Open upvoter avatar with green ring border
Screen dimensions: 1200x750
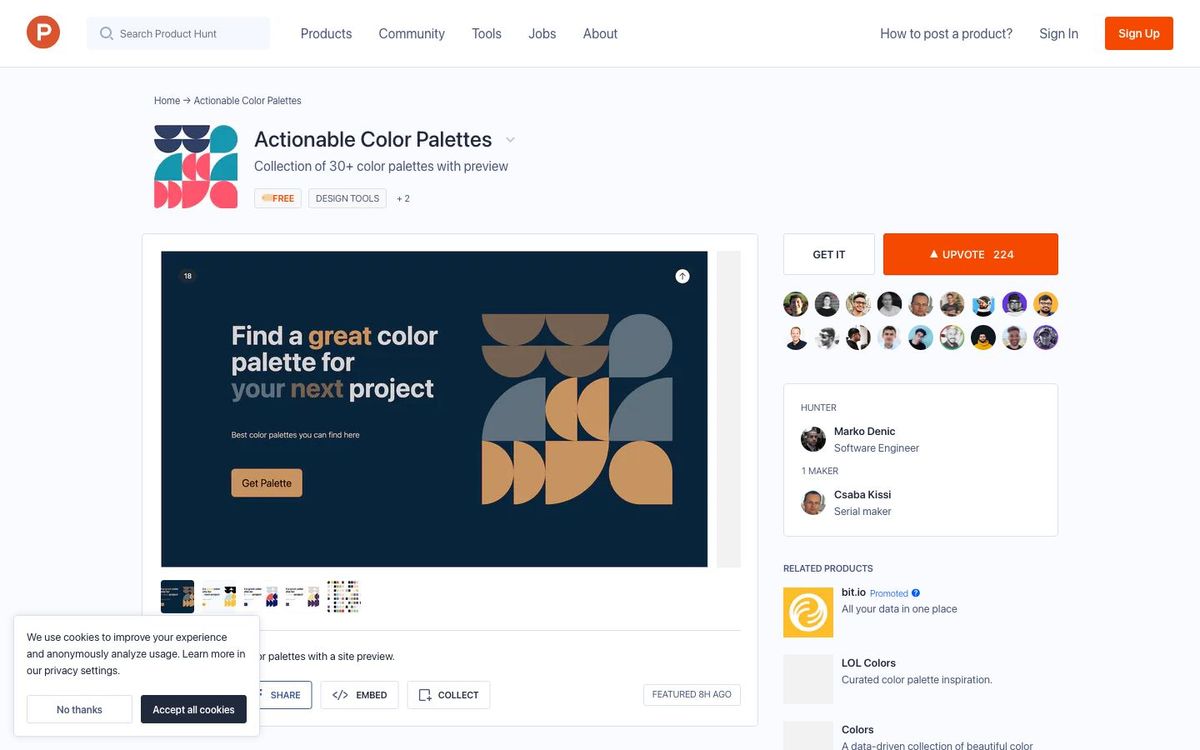point(952,337)
